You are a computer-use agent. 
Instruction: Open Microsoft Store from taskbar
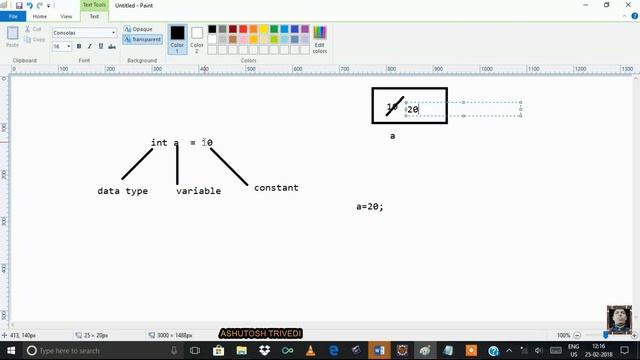[x=218, y=351]
